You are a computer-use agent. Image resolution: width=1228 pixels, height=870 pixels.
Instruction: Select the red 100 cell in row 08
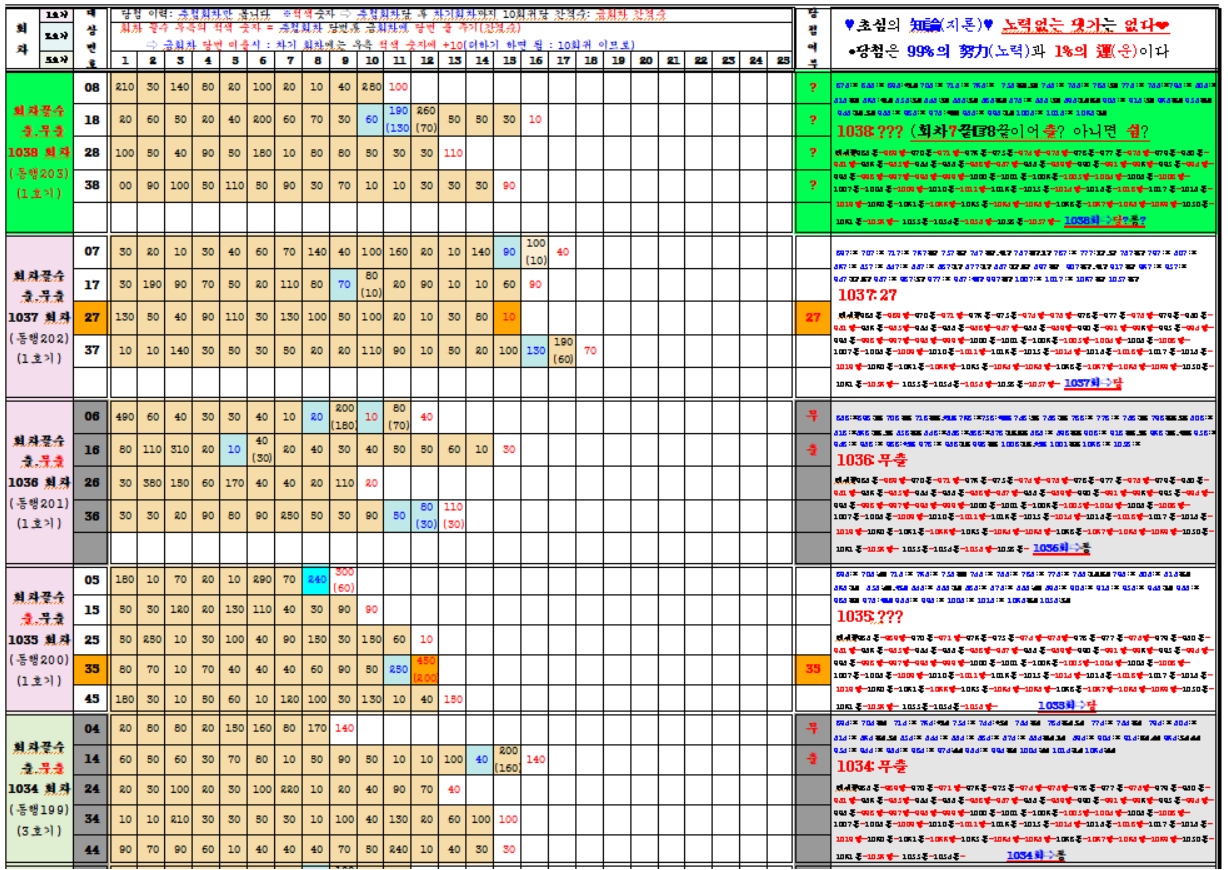pos(398,88)
